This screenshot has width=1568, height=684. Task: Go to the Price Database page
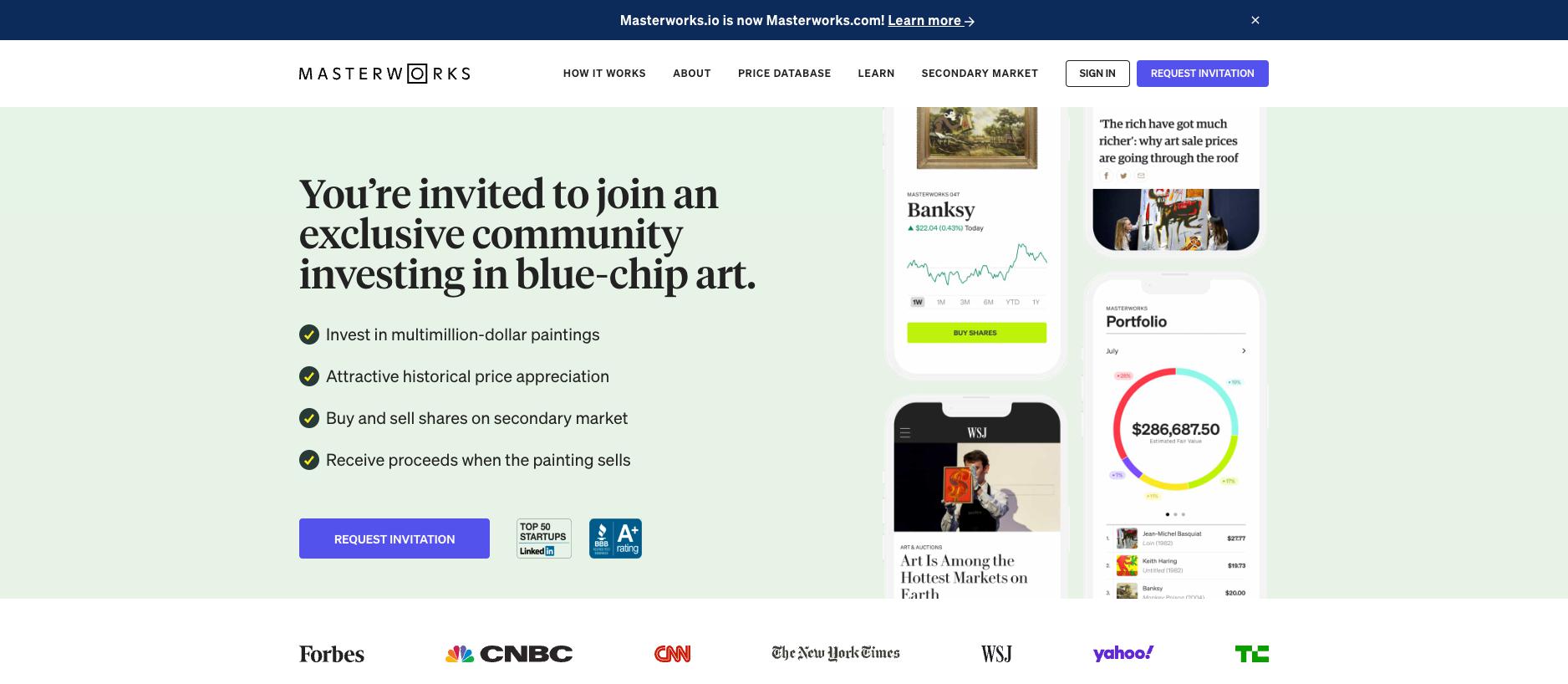pyautogui.click(x=784, y=74)
